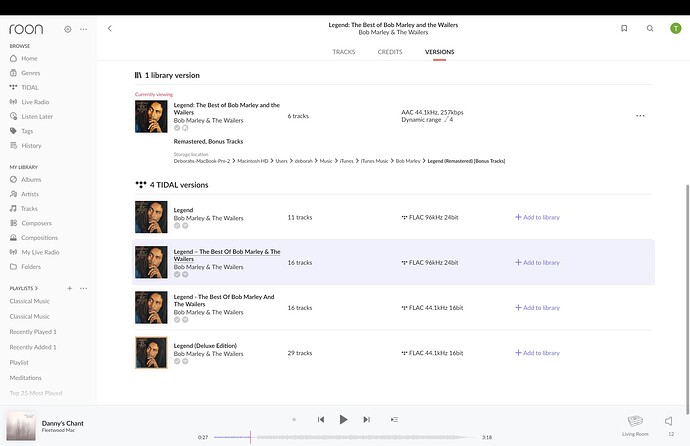Image resolution: width=690 pixels, height=446 pixels.
Task: Open the play queue icon
Action: pyautogui.click(x=394, y=420)
